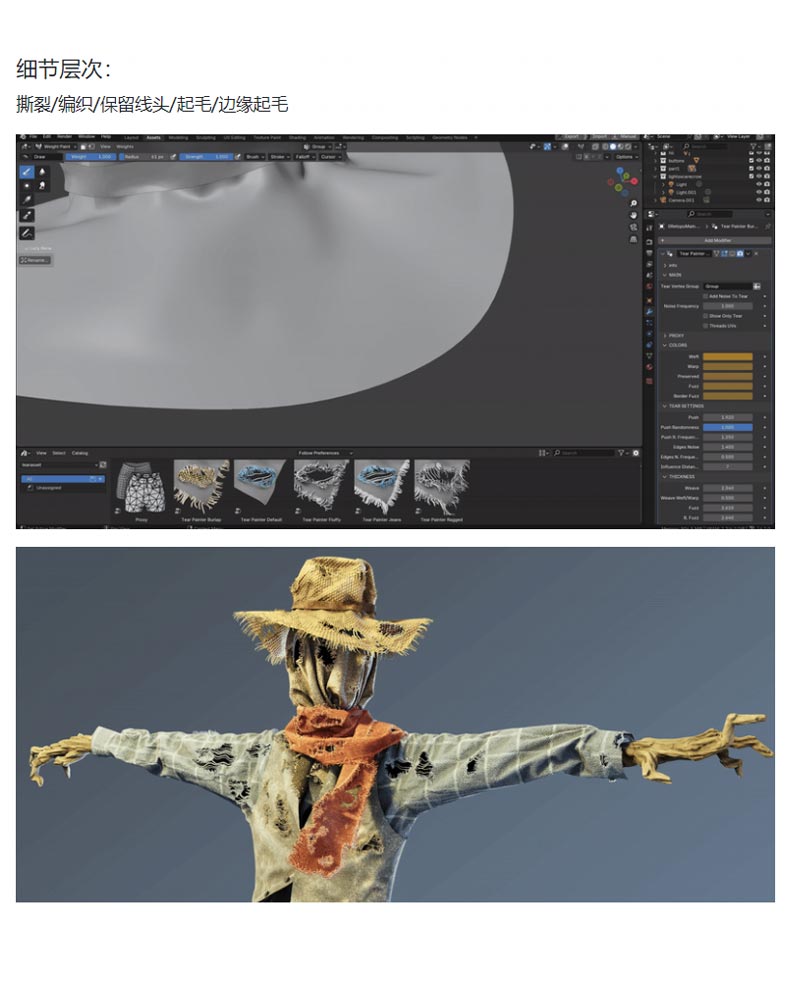
Task: Open the Modifiers wrench properties tab
Action: (x=650, y=312)
